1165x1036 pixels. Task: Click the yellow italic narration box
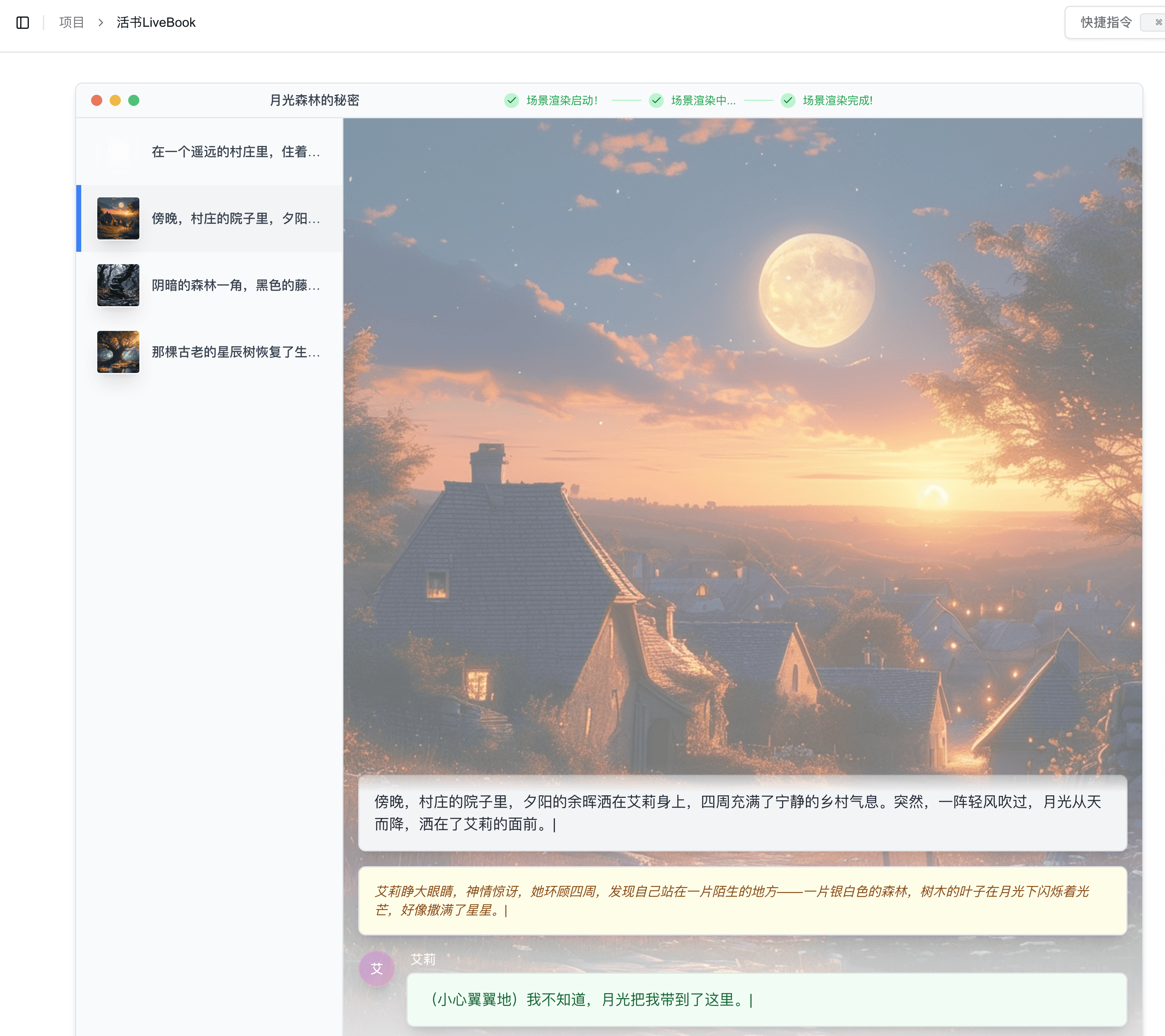click(743, 900)
